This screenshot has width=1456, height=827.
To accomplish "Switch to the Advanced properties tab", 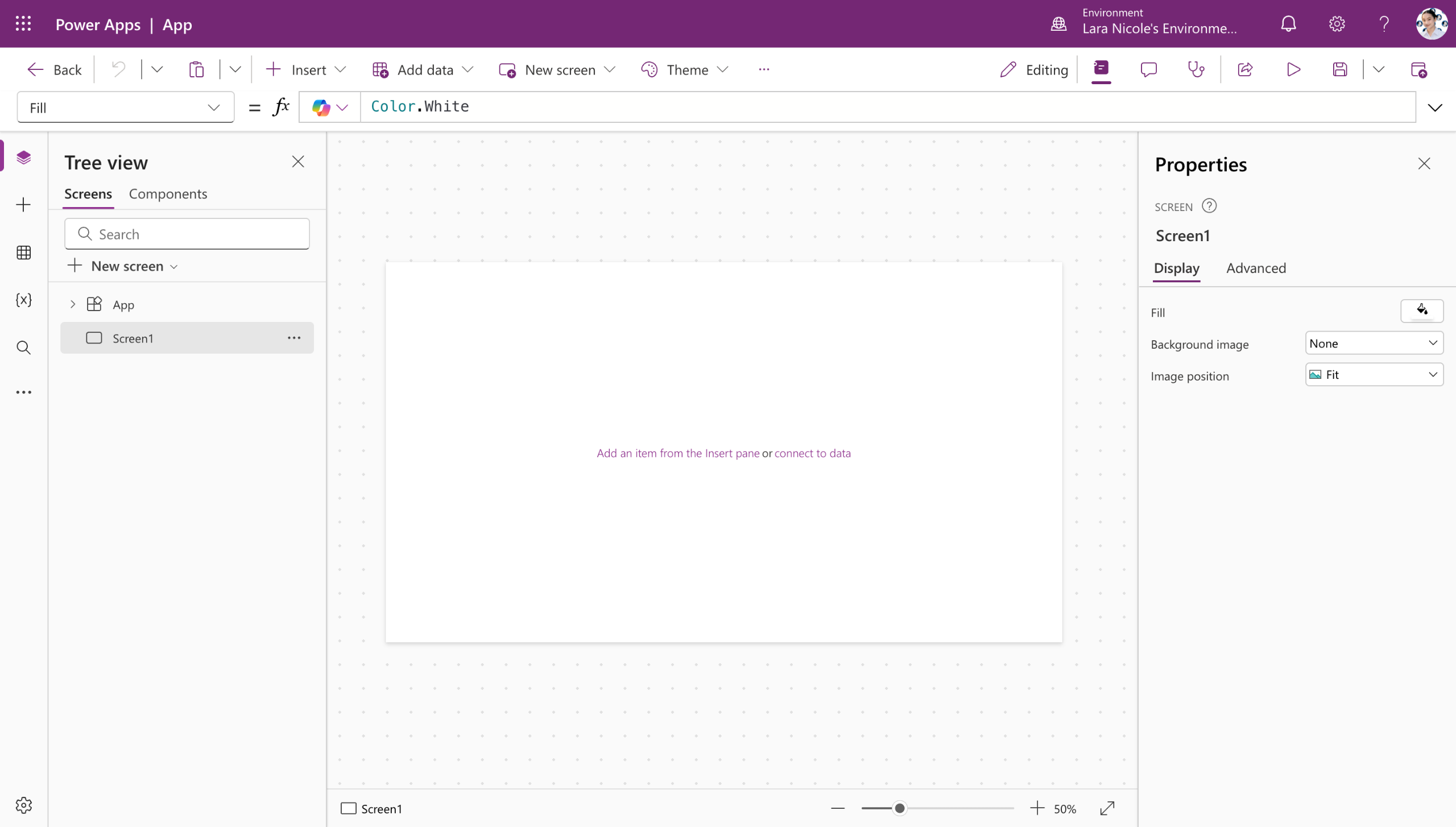I will 1256,268.
